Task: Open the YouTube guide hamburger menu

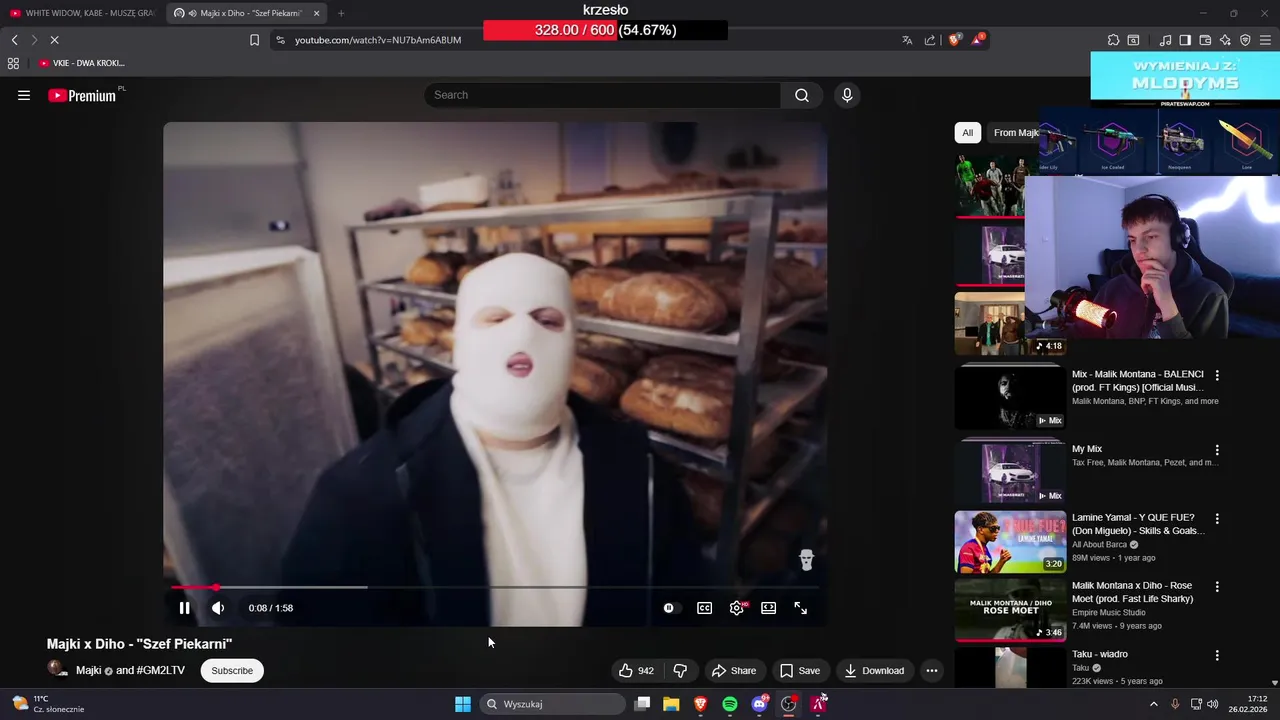Action: tap(24, 95)
